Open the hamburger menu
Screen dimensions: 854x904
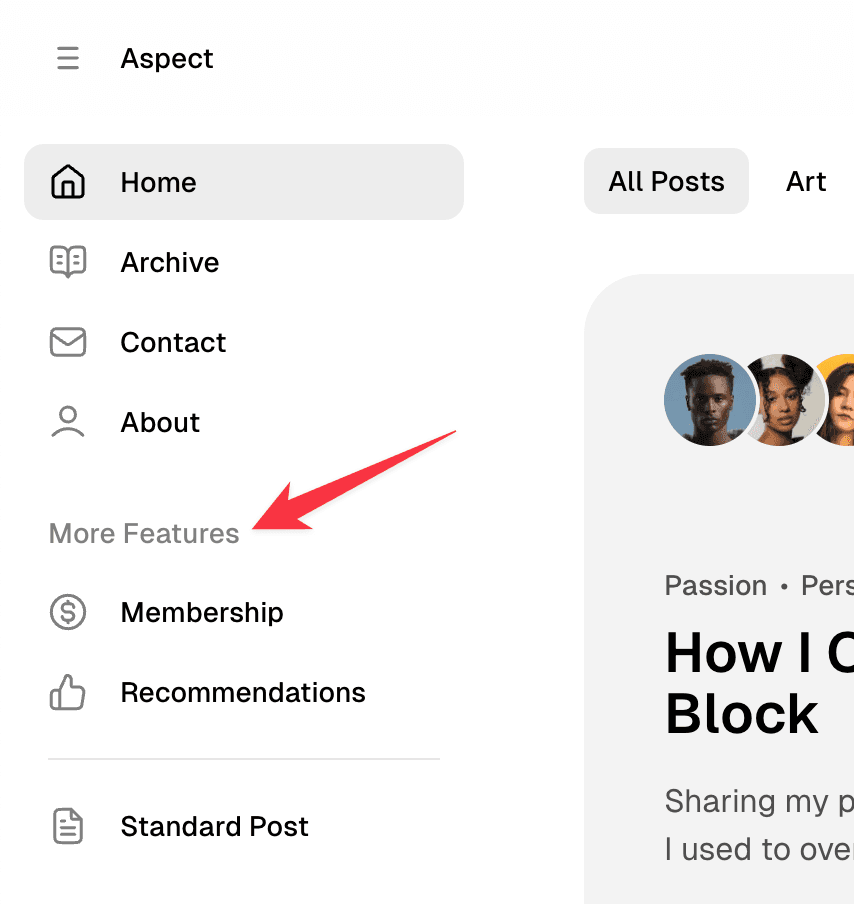(x=67, y=58)
